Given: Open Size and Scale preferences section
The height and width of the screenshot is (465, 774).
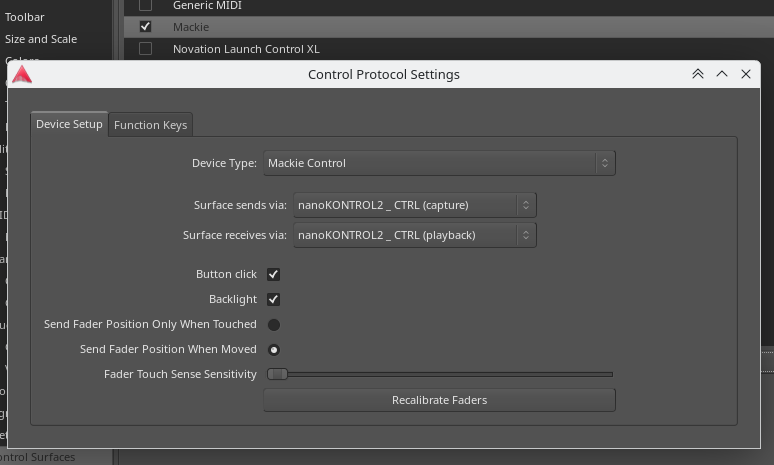Looking at the screenshot, I should (41, 39).
